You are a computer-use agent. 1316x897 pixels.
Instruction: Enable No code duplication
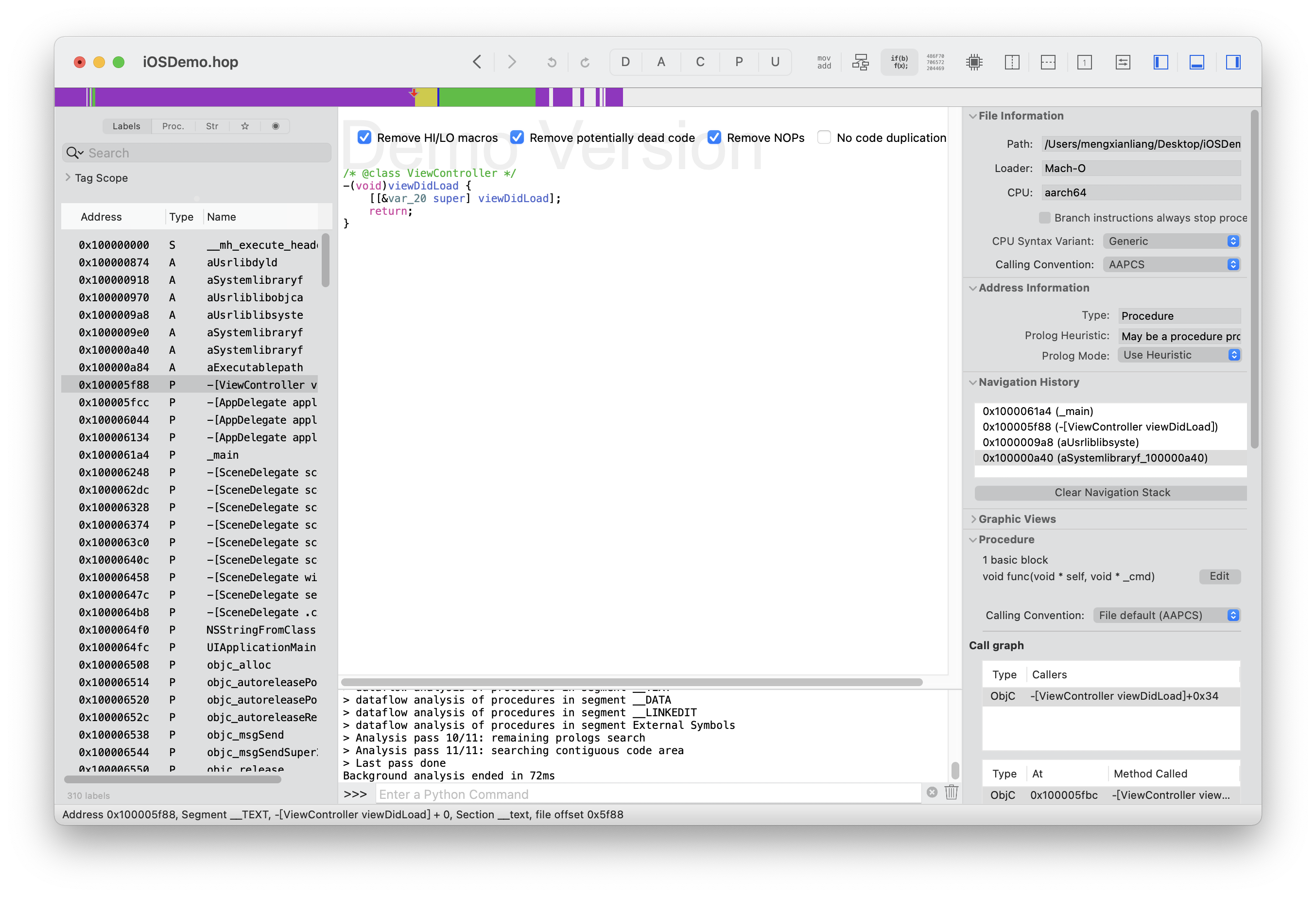pos(825,138)
